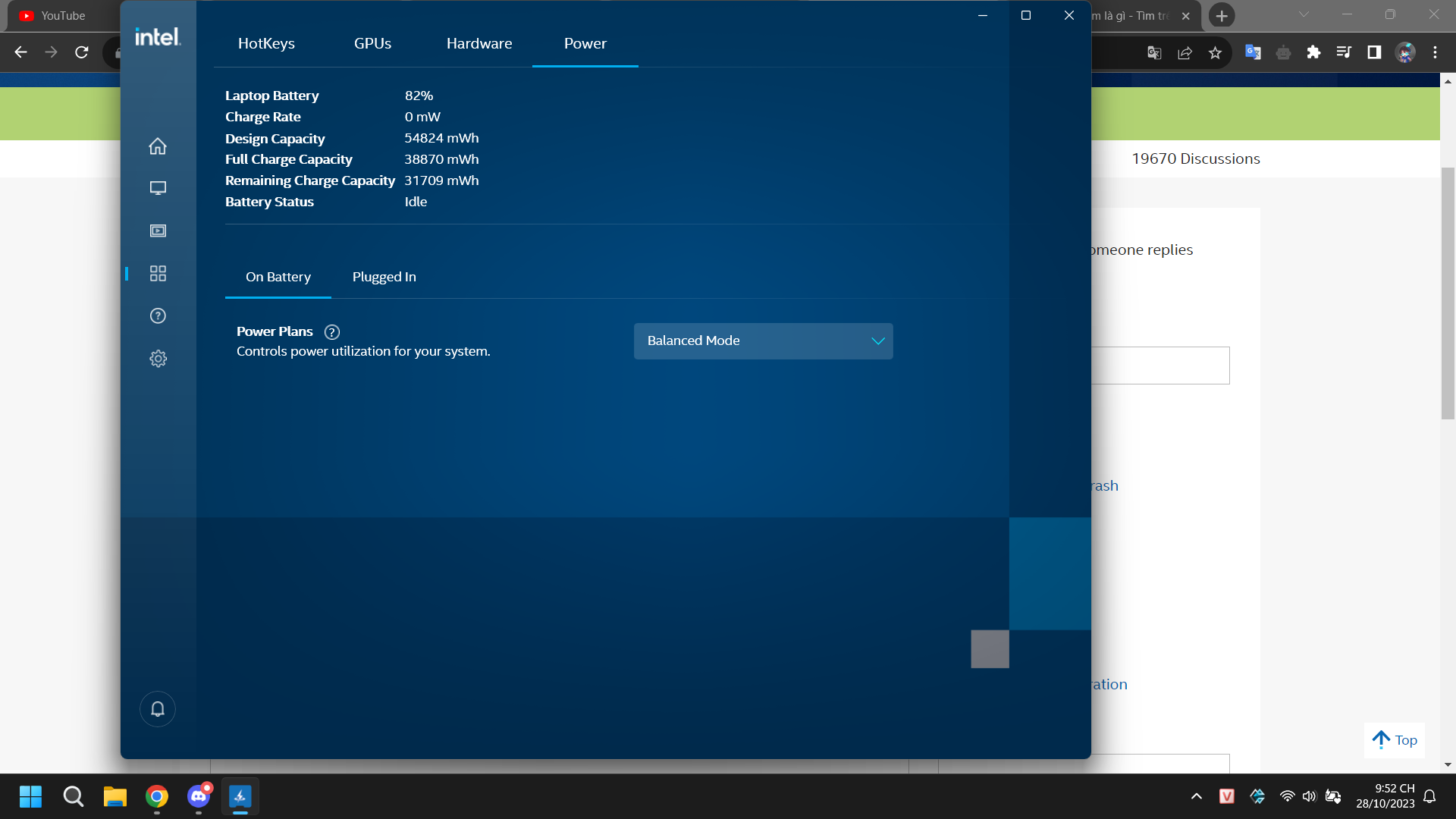
Task: Click the volume icon in the system tray
Action: point(1310,796)
